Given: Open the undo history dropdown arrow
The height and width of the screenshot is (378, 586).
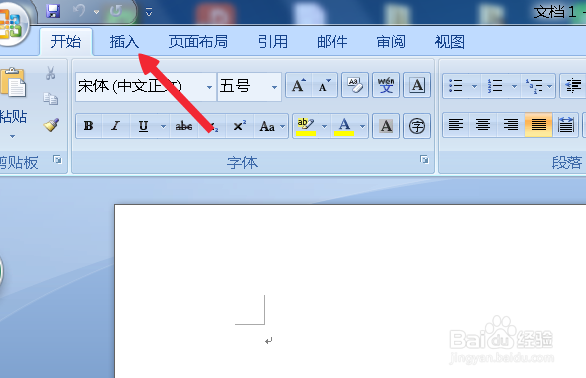Looking at the screenshot, I should [x=96, y=12].
